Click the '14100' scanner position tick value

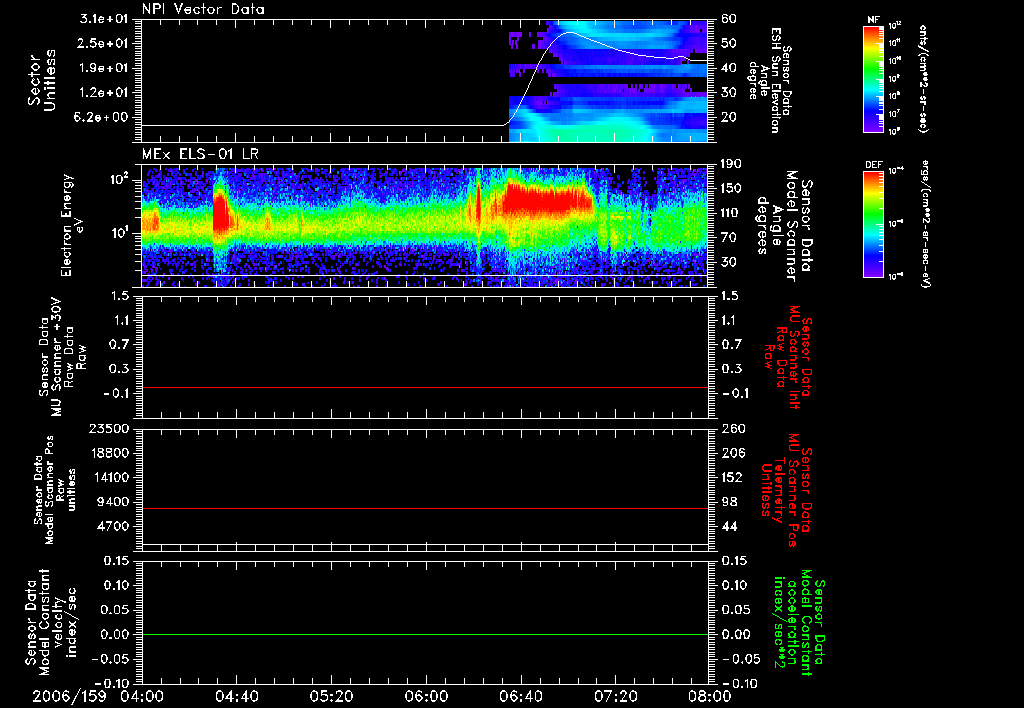coord(111,477)
